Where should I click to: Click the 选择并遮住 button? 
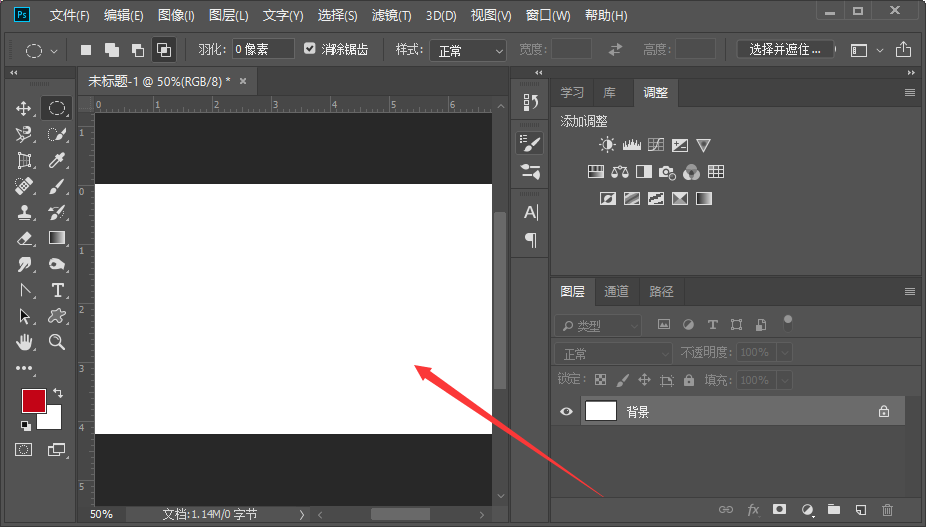pos(785,50)
